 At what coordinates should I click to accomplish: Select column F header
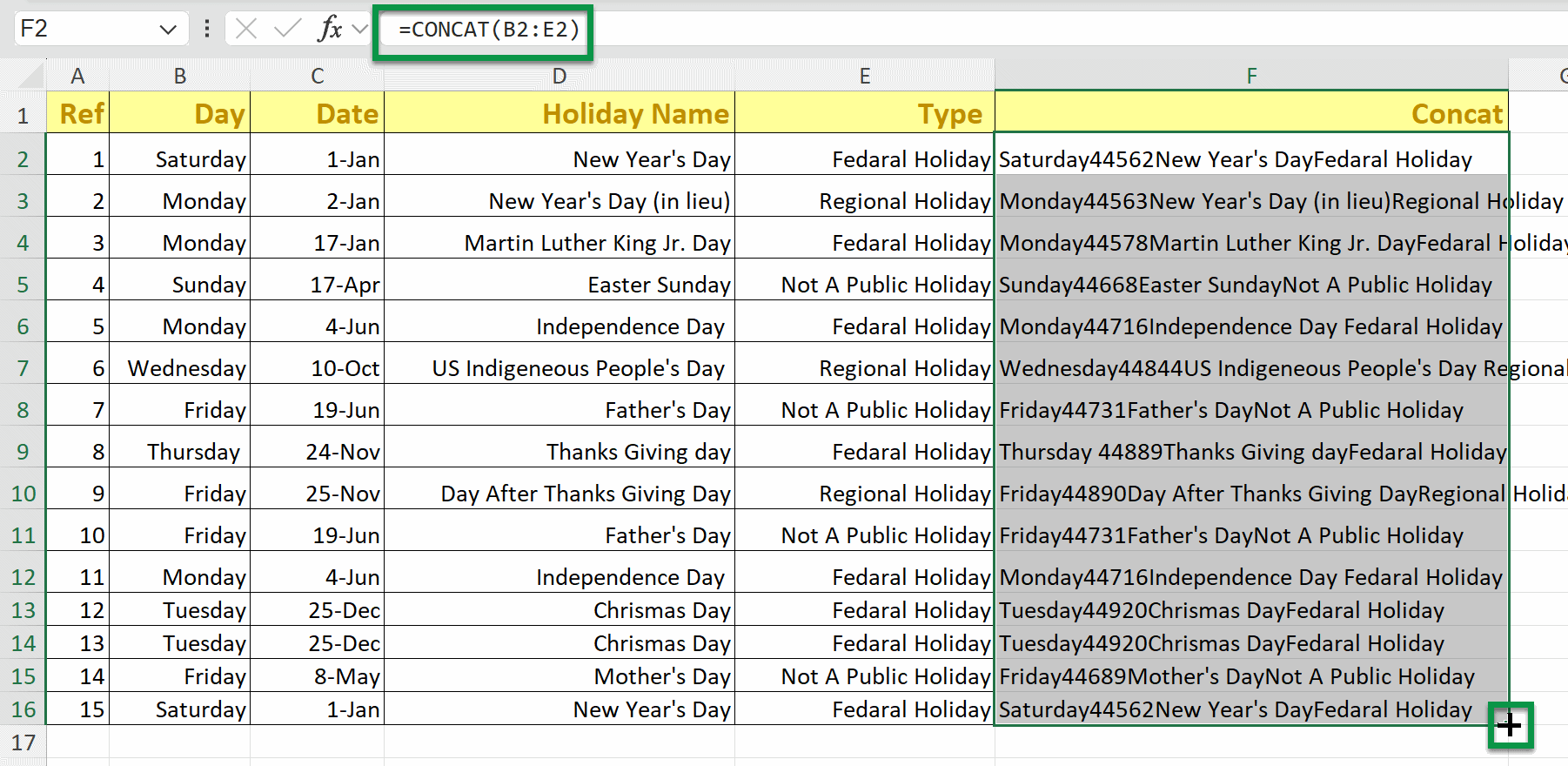(x=1250, y=76)
